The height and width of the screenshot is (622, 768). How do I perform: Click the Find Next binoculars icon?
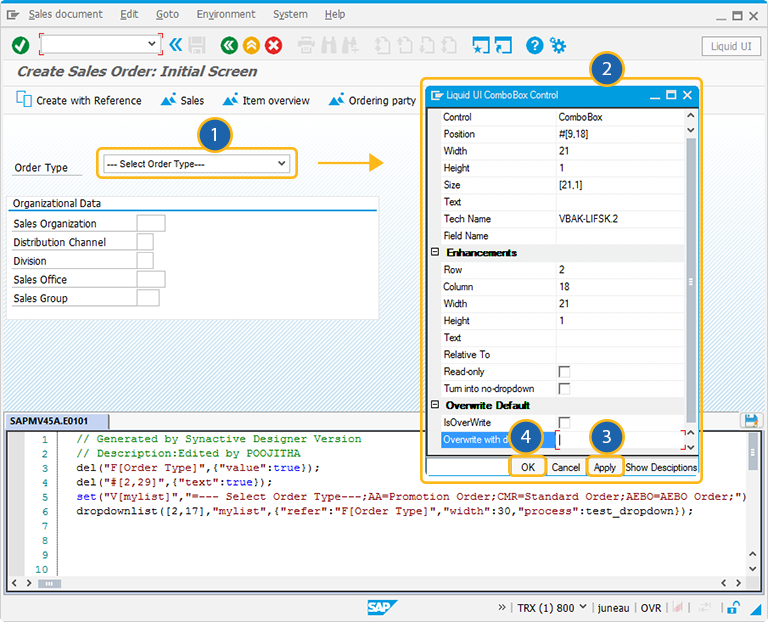coord(350,46)
